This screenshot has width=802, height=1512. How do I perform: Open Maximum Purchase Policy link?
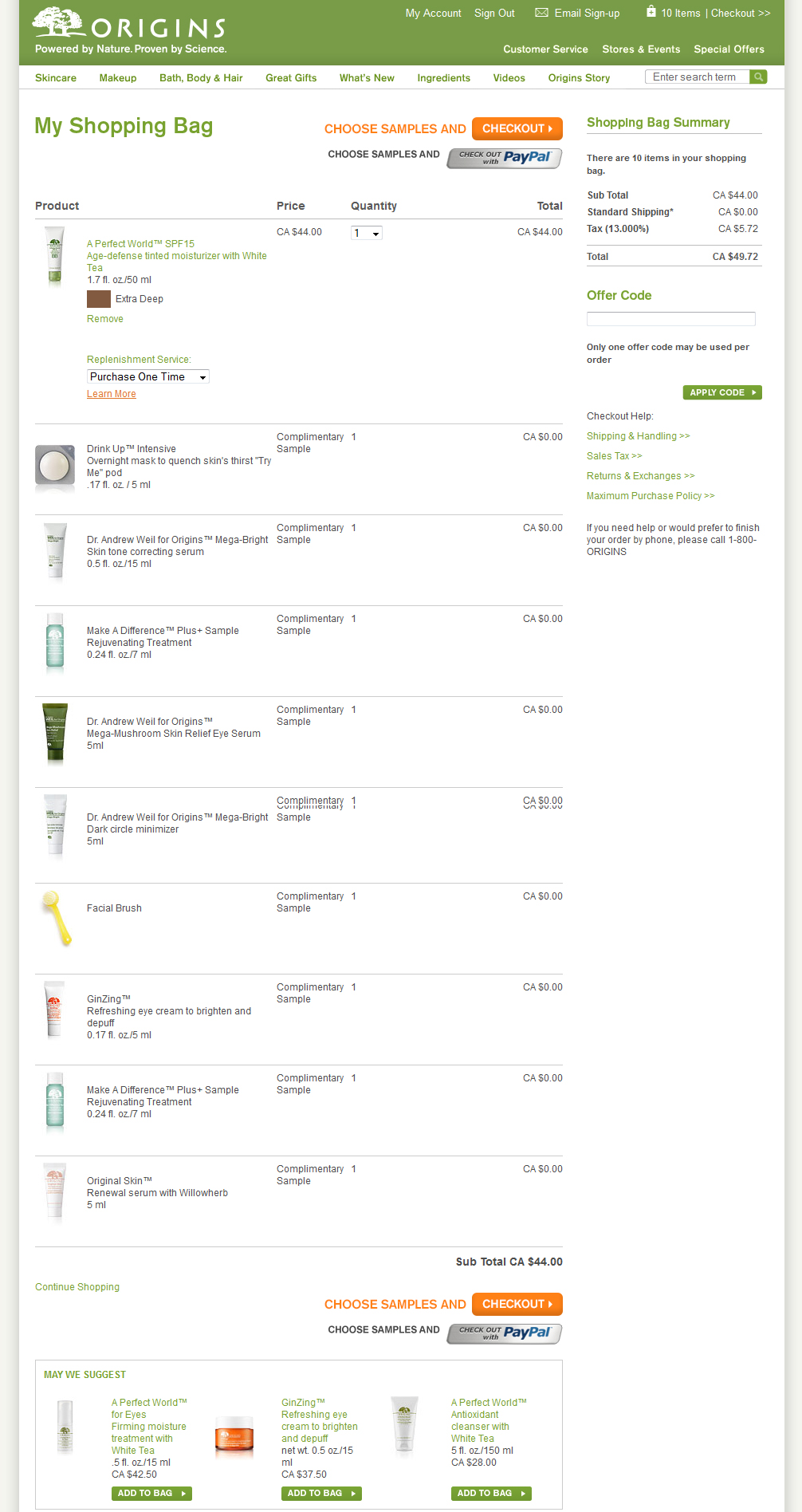point(651,496)
